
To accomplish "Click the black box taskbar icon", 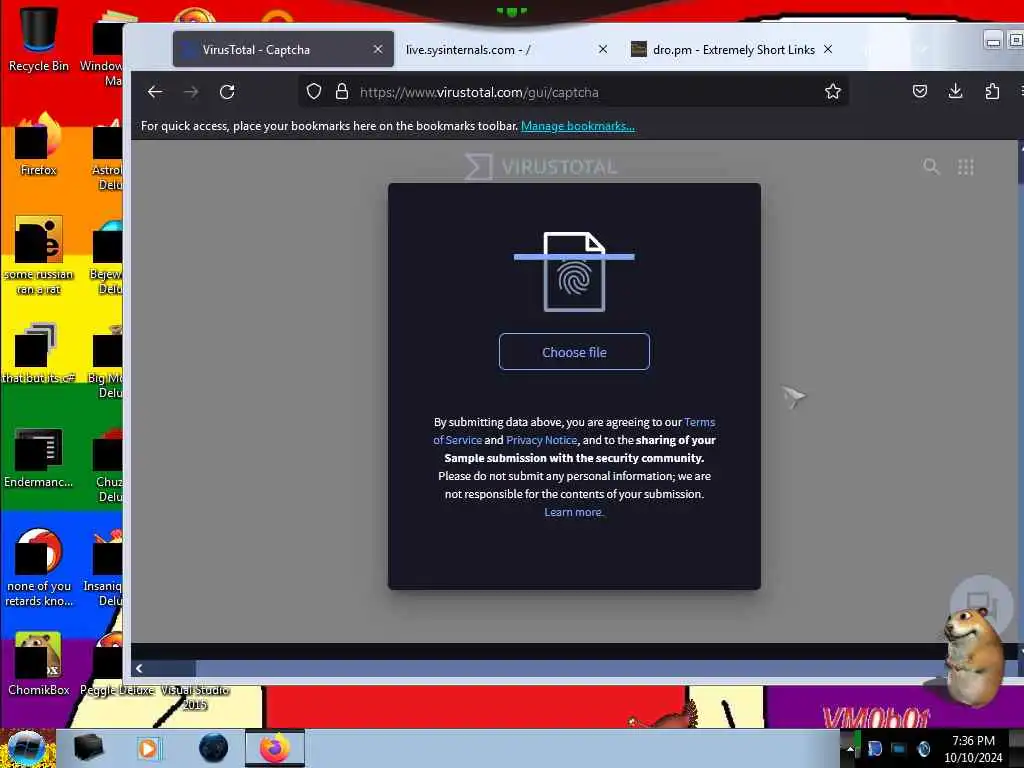I will (88, 748).
